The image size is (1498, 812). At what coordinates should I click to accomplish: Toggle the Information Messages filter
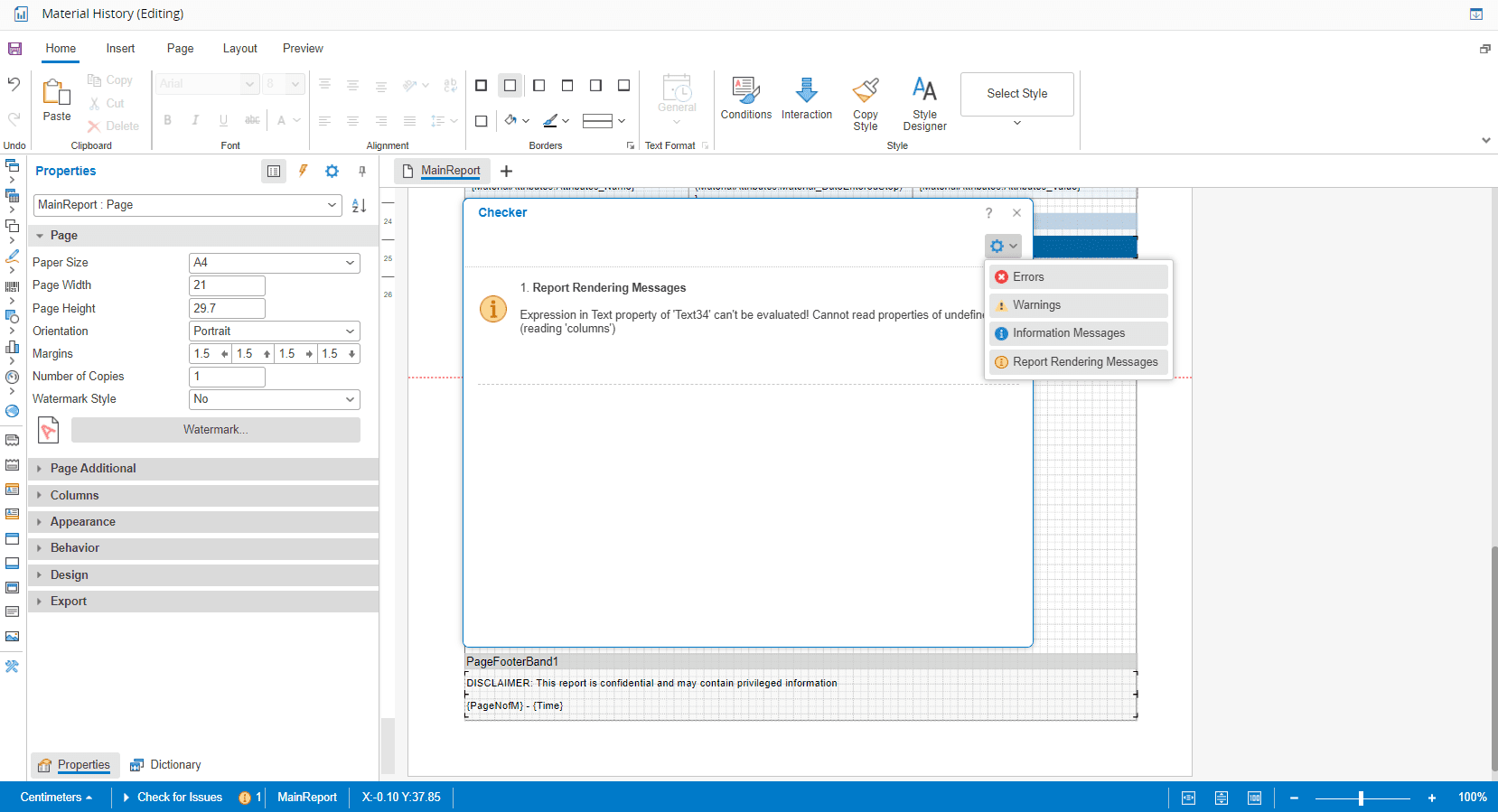(1078, 333)
